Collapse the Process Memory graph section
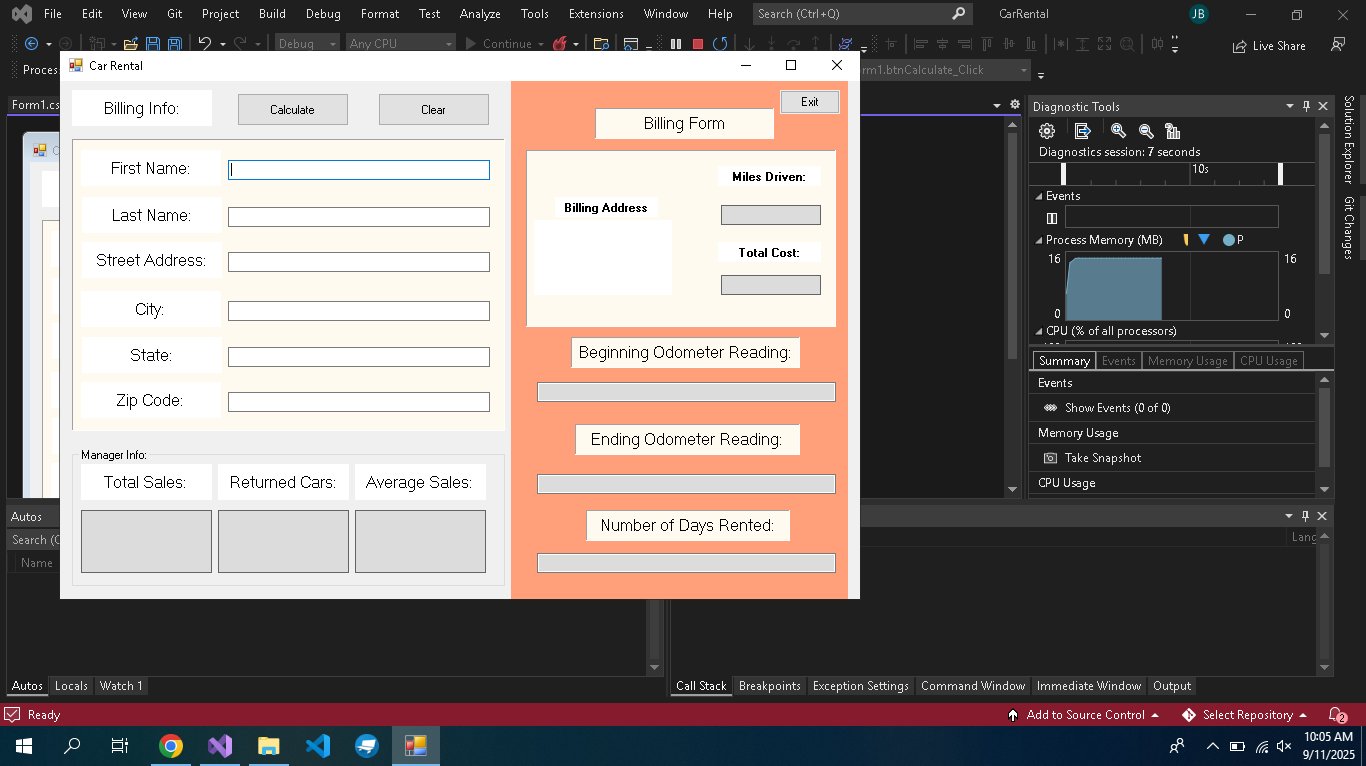This screenshot has width=1366, height=766. coord(1038,240)
